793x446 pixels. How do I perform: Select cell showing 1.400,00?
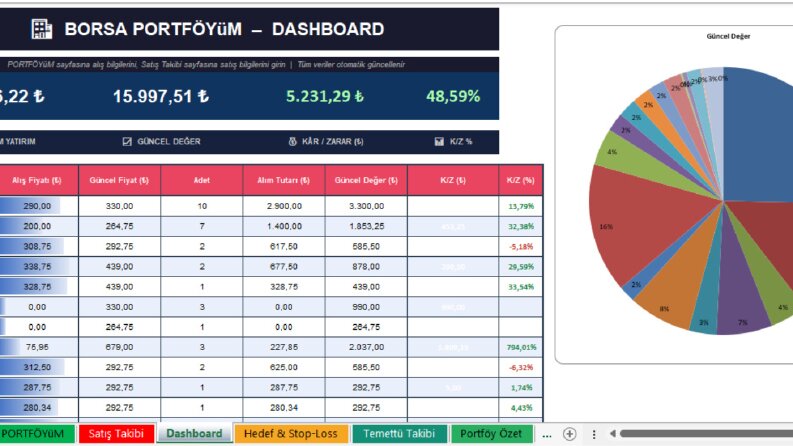pyautogui.click(x=284, y=226)
